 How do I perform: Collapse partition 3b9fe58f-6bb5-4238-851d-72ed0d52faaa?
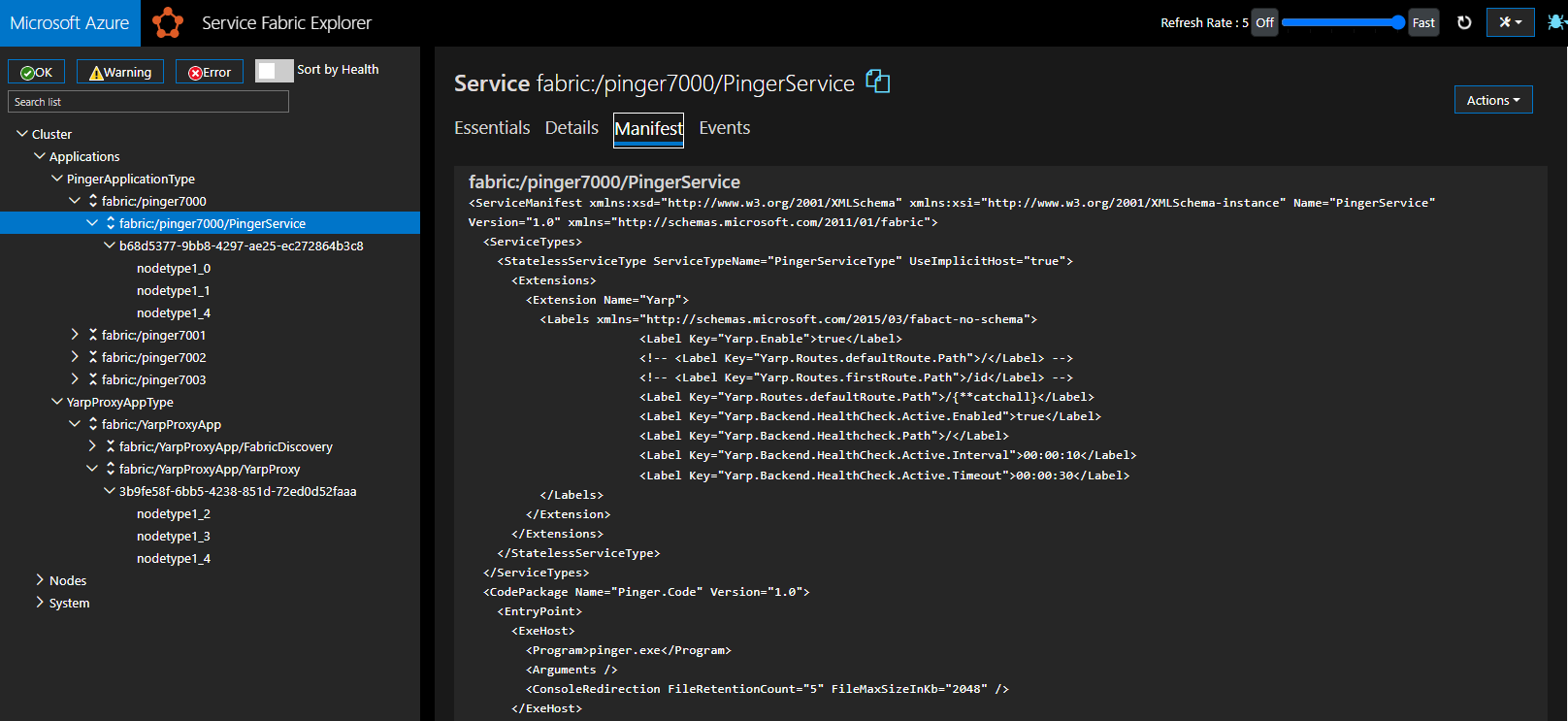coord(110,491)
